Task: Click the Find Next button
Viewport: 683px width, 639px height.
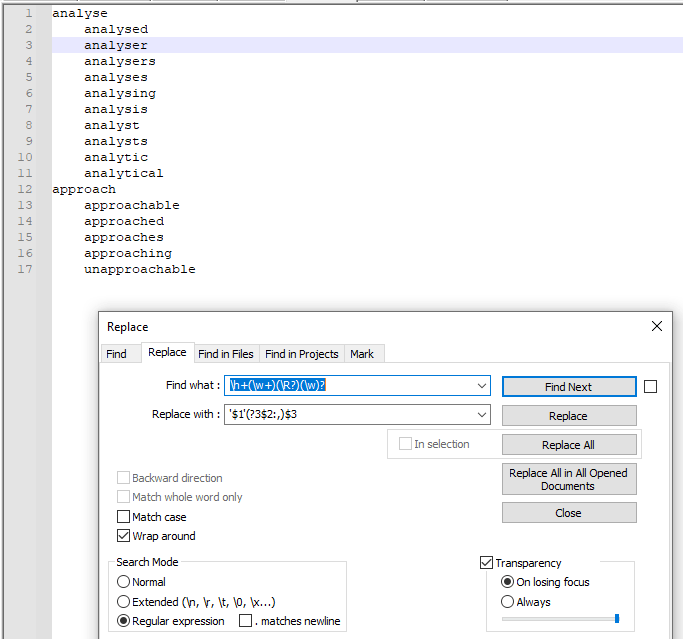Action: pos(569,387)
